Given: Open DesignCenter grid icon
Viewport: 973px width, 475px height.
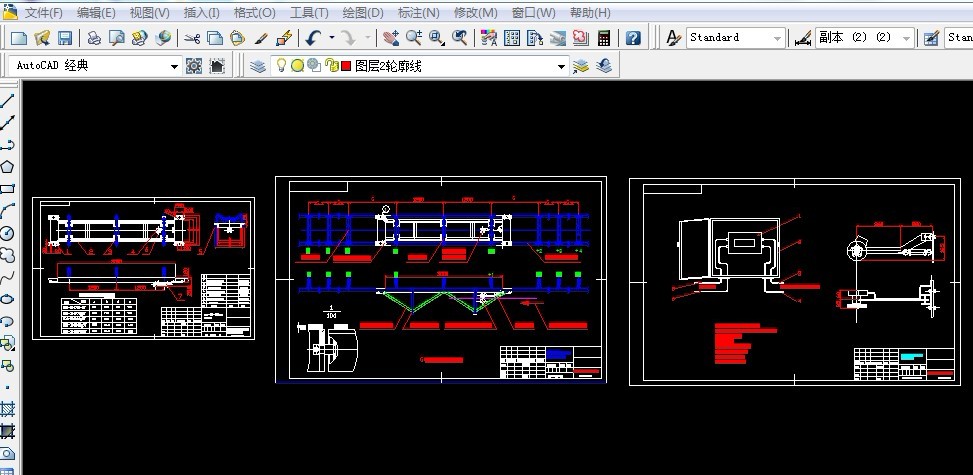Looking at the screenshot, I should 512,38.
